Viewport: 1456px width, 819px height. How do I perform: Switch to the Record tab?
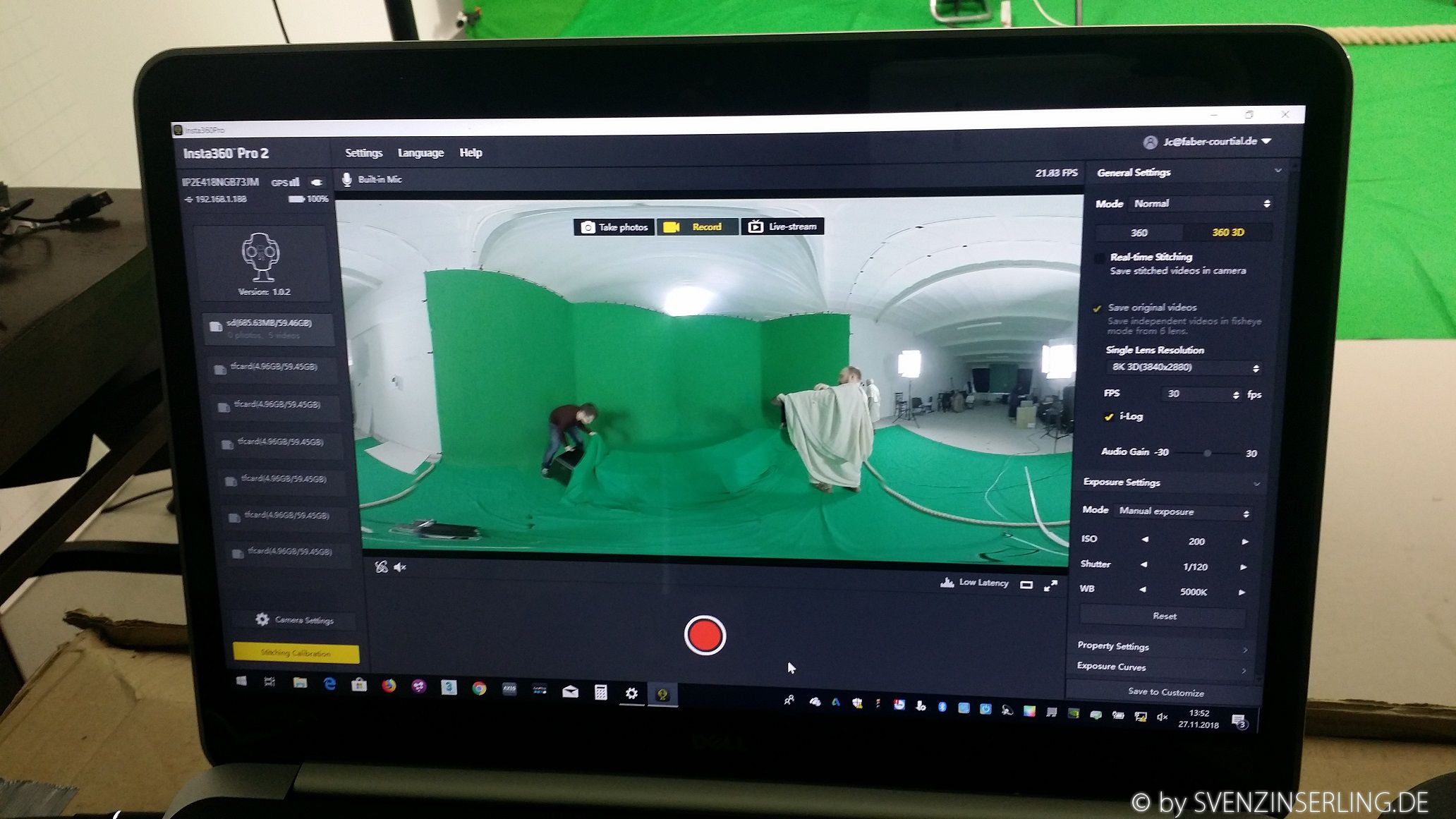697,227
